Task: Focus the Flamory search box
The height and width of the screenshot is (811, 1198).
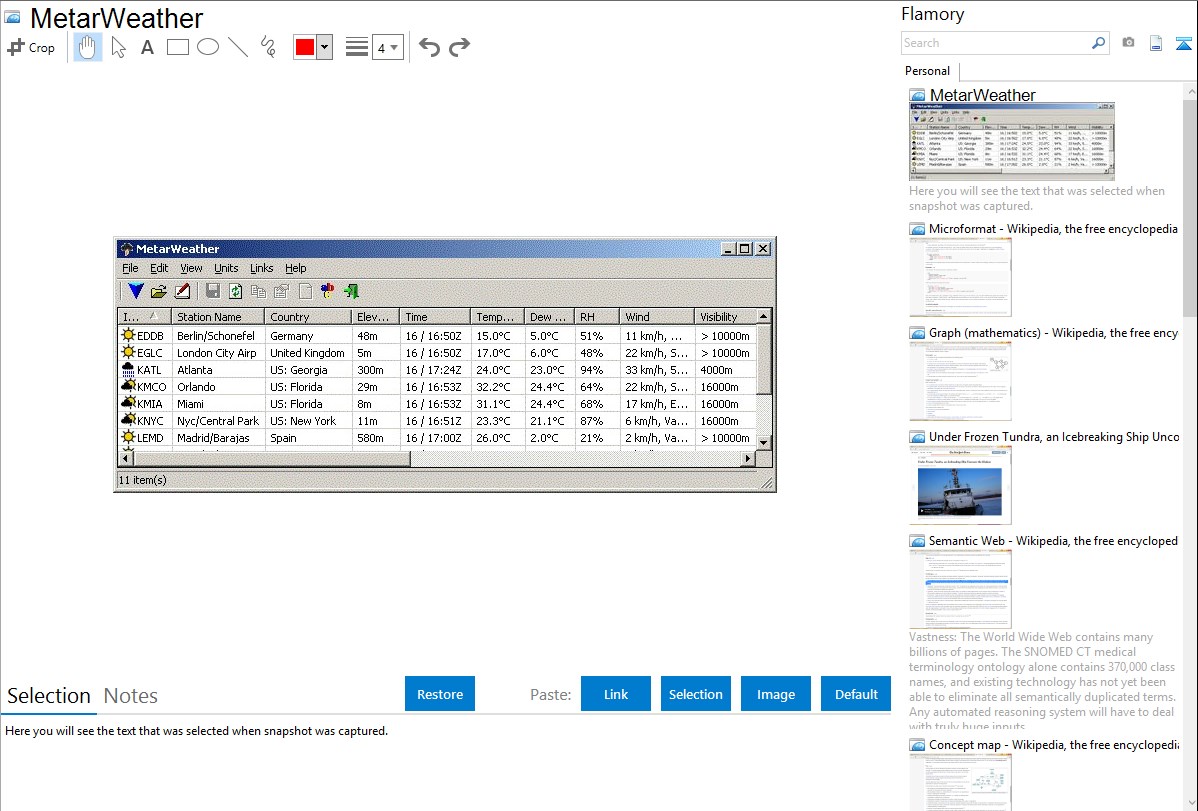Action: click(x=996, y=43)
